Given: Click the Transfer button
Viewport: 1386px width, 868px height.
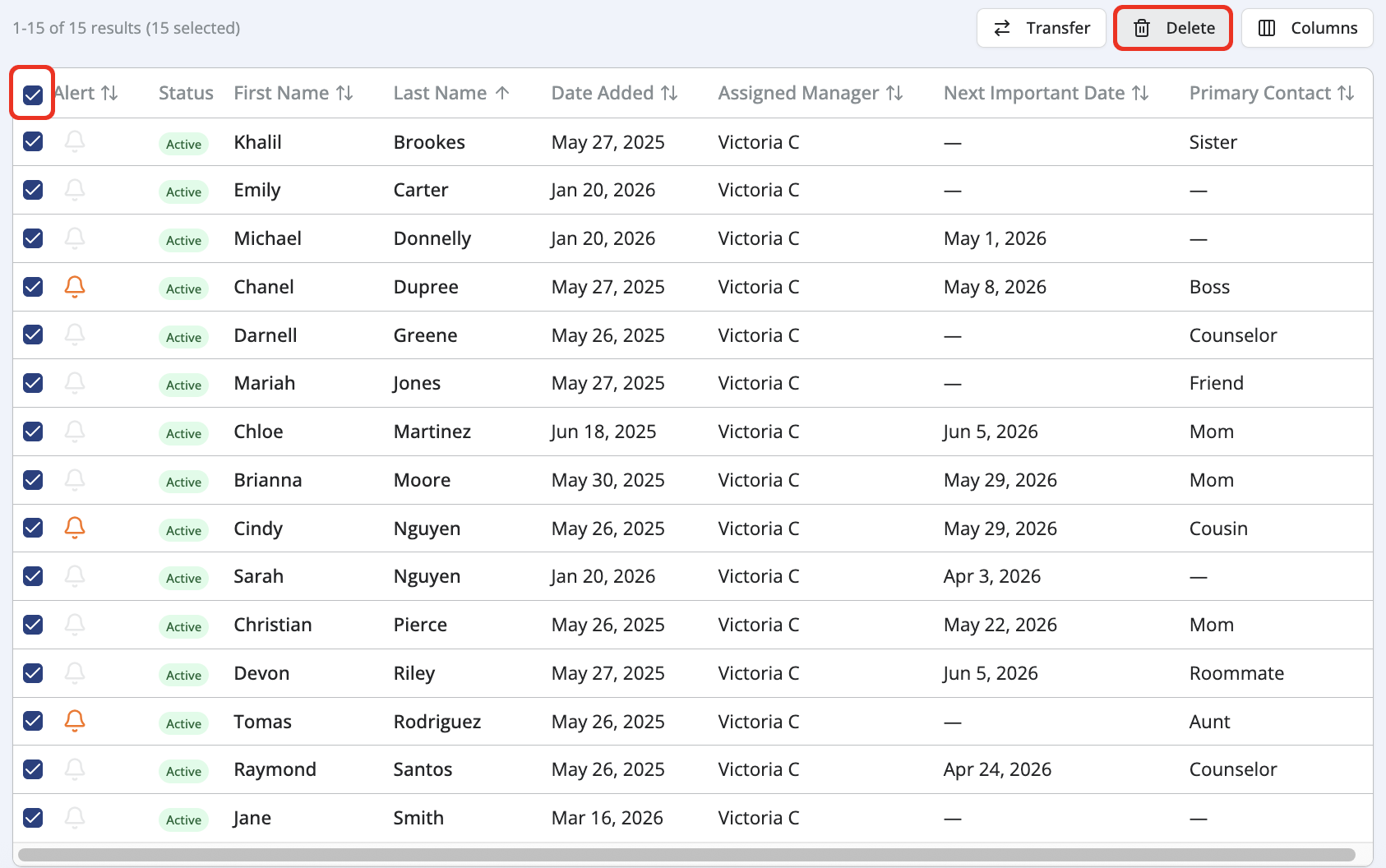Looking at the screenshot, I should point(1041,27).
